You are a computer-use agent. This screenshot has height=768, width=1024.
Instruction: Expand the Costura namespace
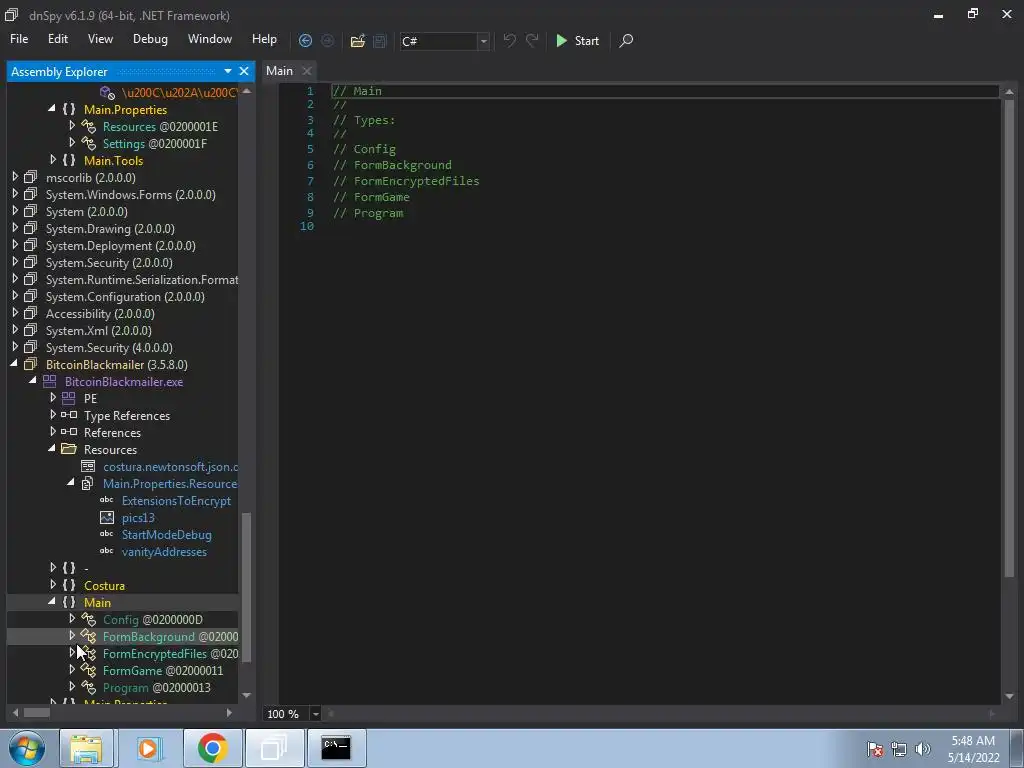tap(53, 584)
